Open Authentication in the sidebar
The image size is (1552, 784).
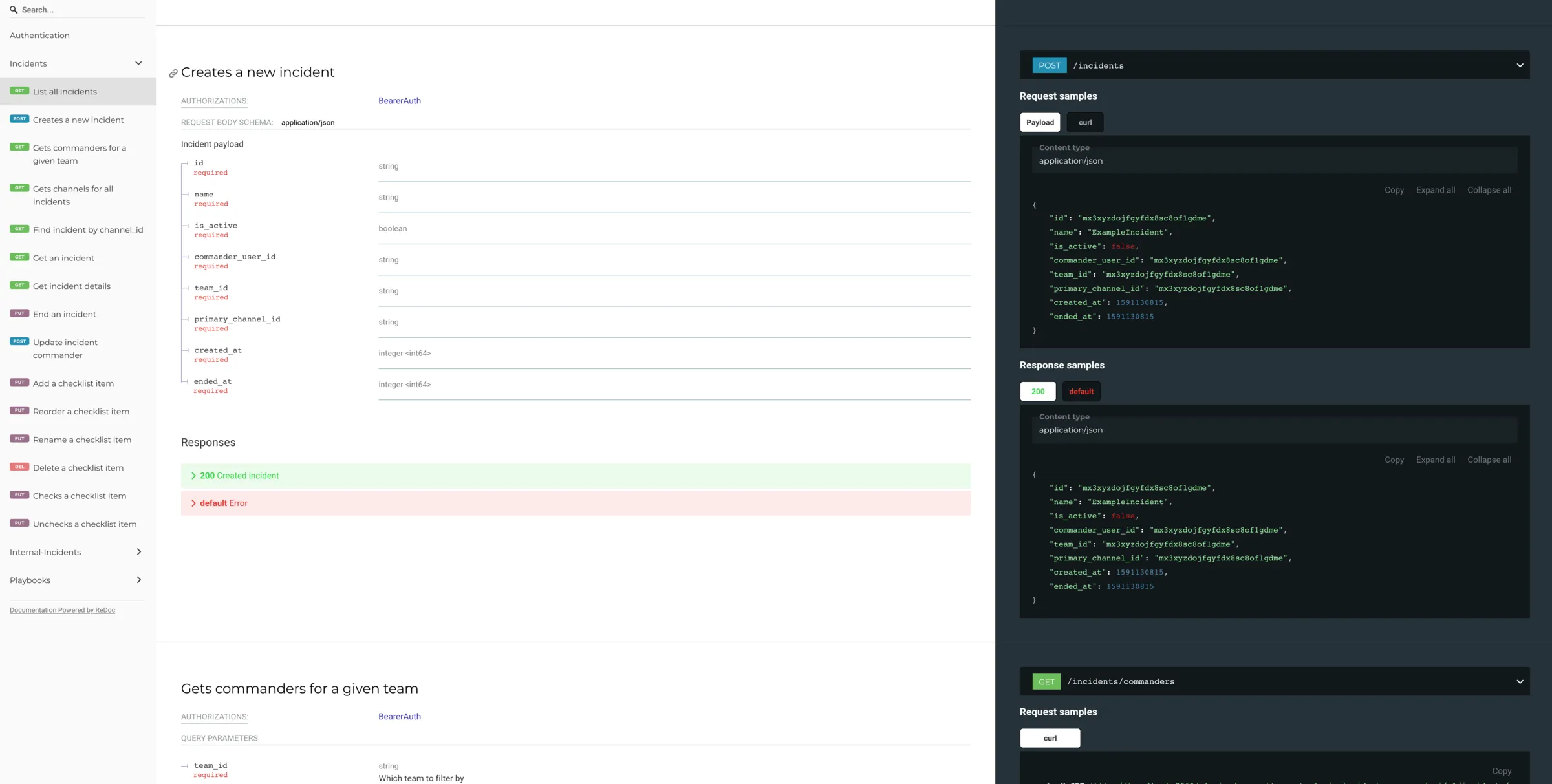tap(78, 36)
